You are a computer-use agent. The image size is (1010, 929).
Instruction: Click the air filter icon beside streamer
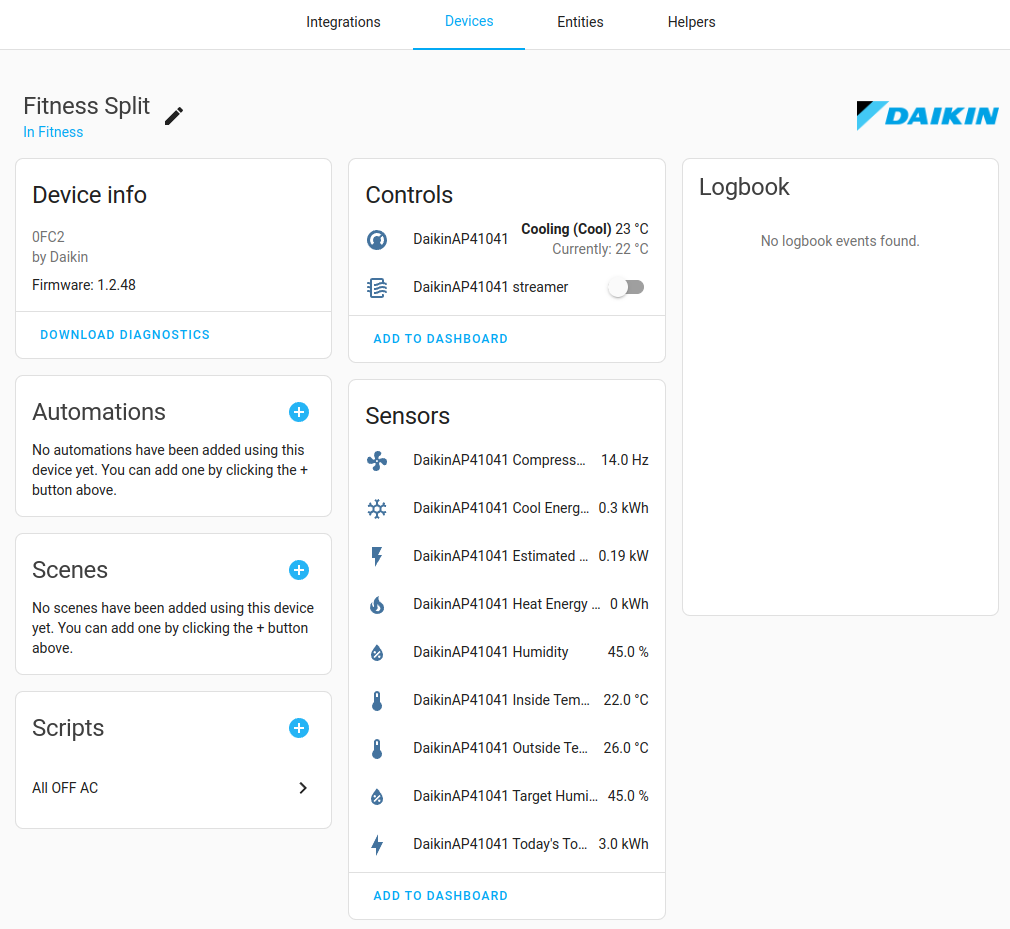pos(377,287)
